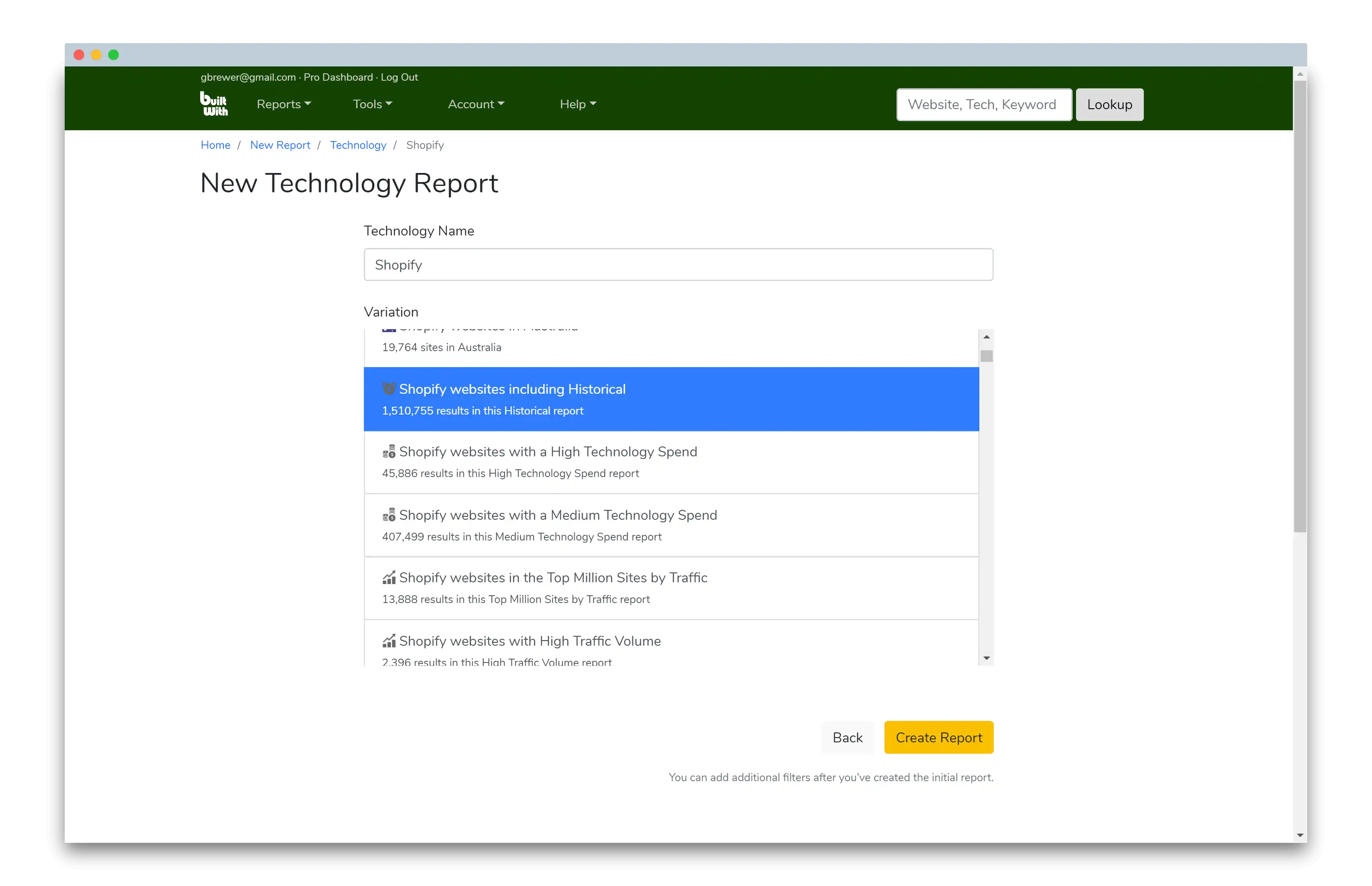Click the green maximize window button

click(x=113, y=55)
